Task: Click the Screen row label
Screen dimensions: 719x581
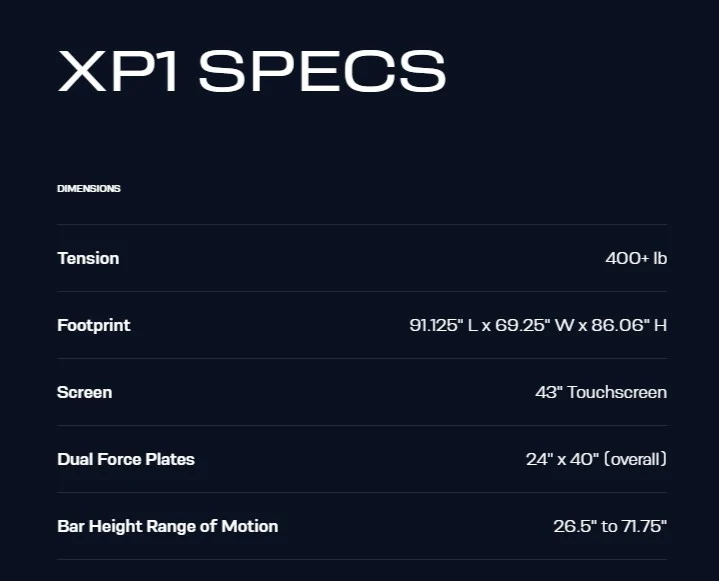Action: pos(84,392)
